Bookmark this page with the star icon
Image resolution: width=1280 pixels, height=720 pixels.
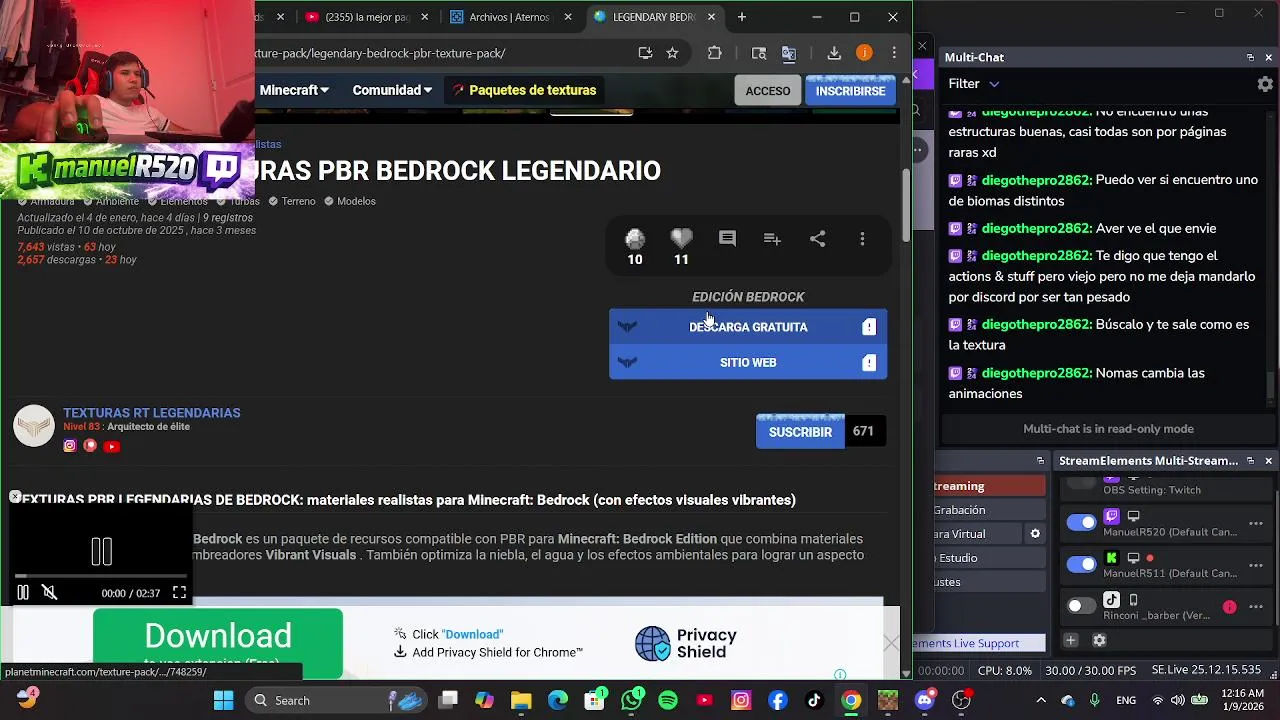673,53
